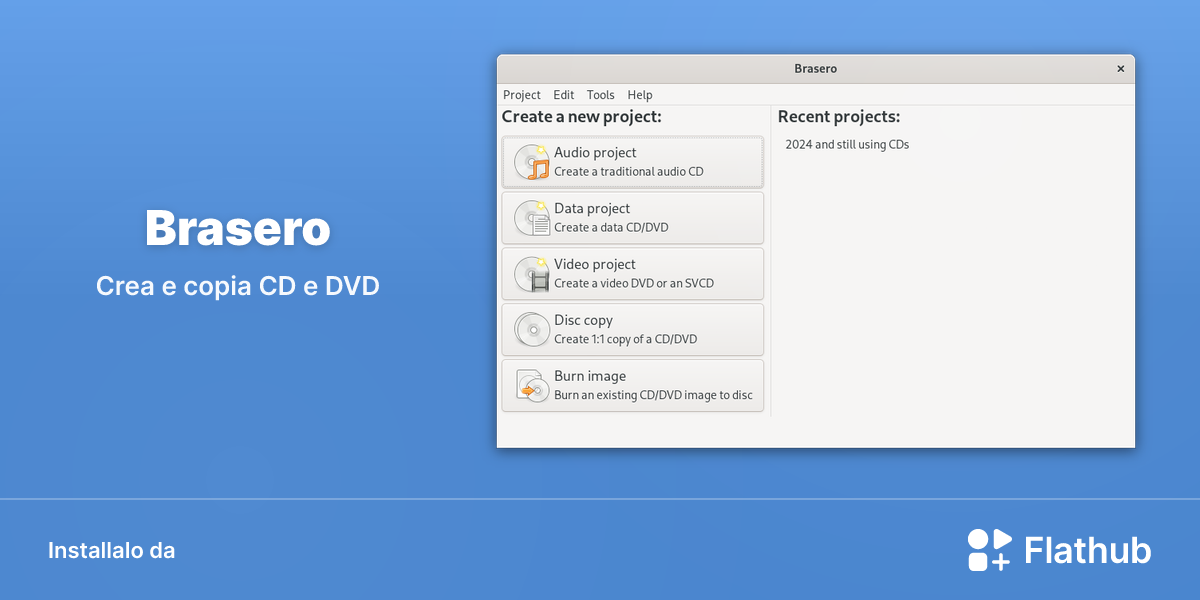1200x600 pixels.
Task: Open the Tools menu
Action: click(x=601, y=95)
